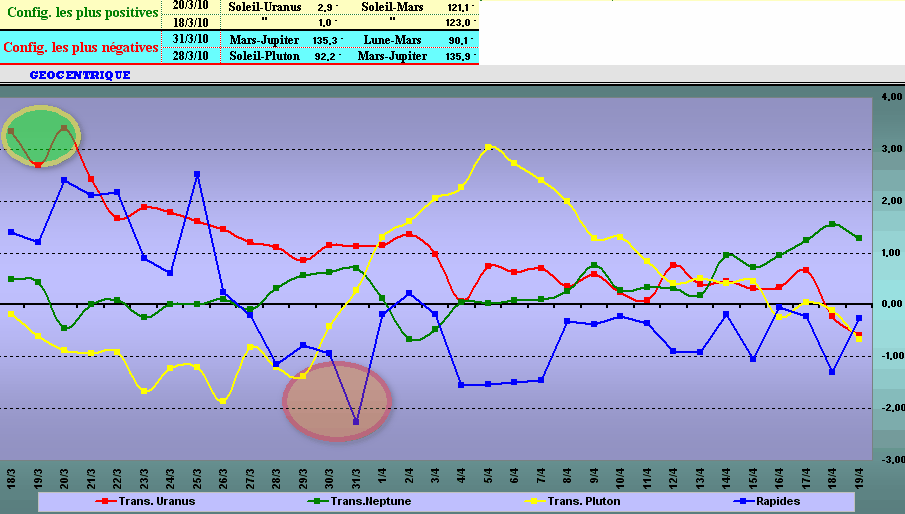The width and height of the screenshot is (905, 514).
Task: Select the 'Config. les plus négatives' row header
Action: click(x=82, y=47)
